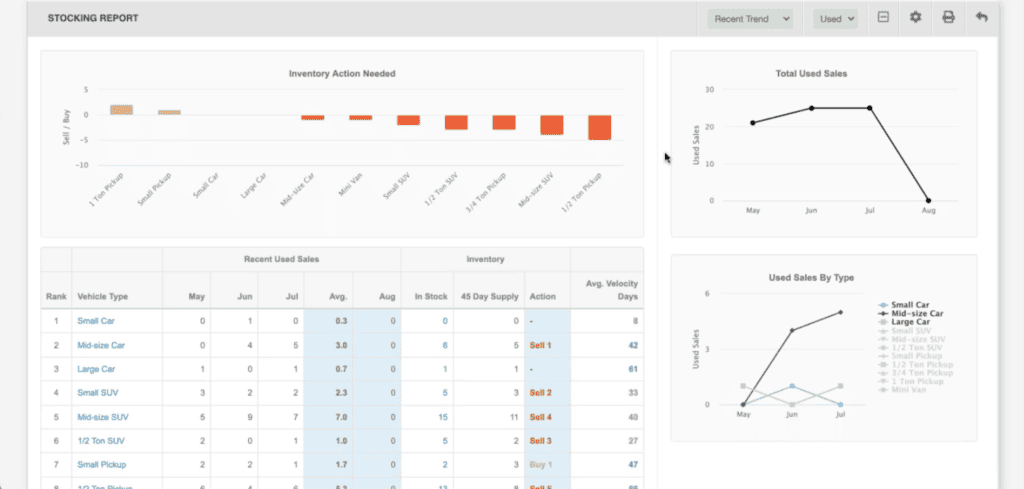Sort table by Action column header
This screenshot has width=1024, height=489.
(543, 296)
